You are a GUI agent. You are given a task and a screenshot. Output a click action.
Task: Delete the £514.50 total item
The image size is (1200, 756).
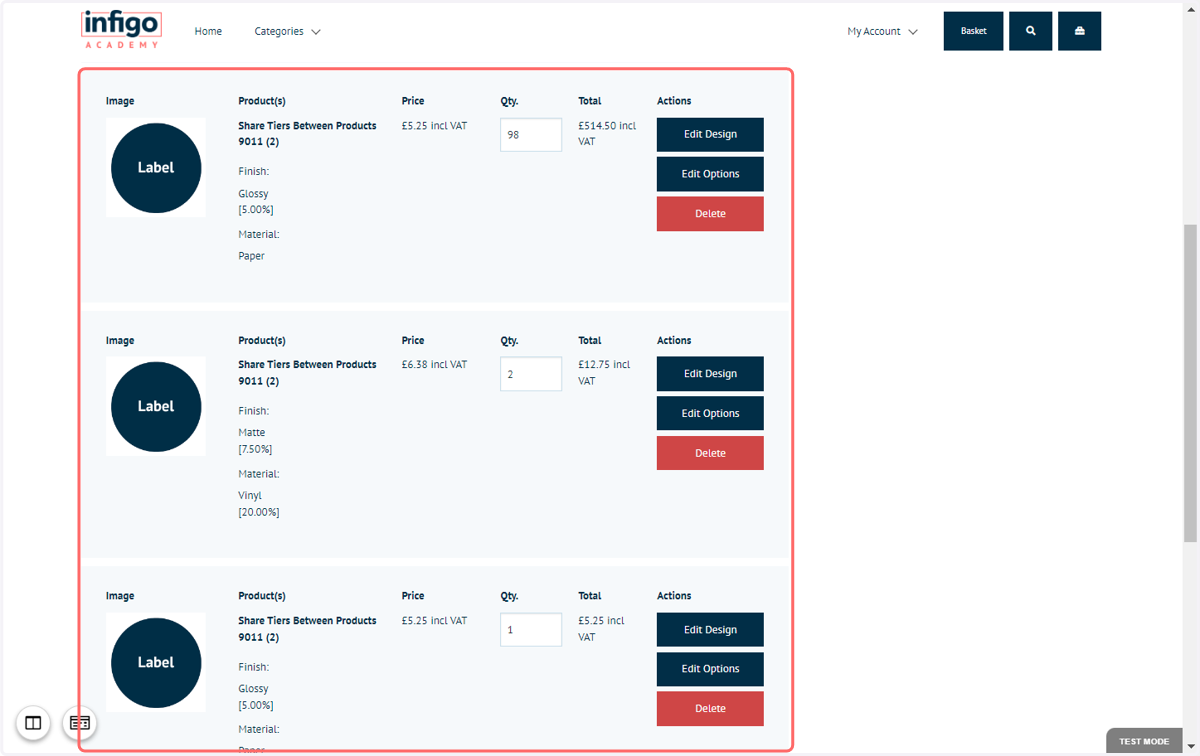pyautogui.click(x=710, y=214)
